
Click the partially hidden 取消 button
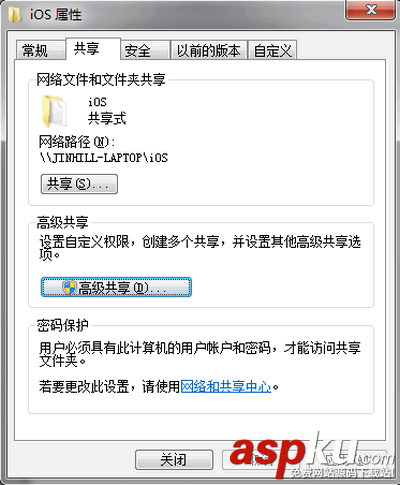pos(261,460)
